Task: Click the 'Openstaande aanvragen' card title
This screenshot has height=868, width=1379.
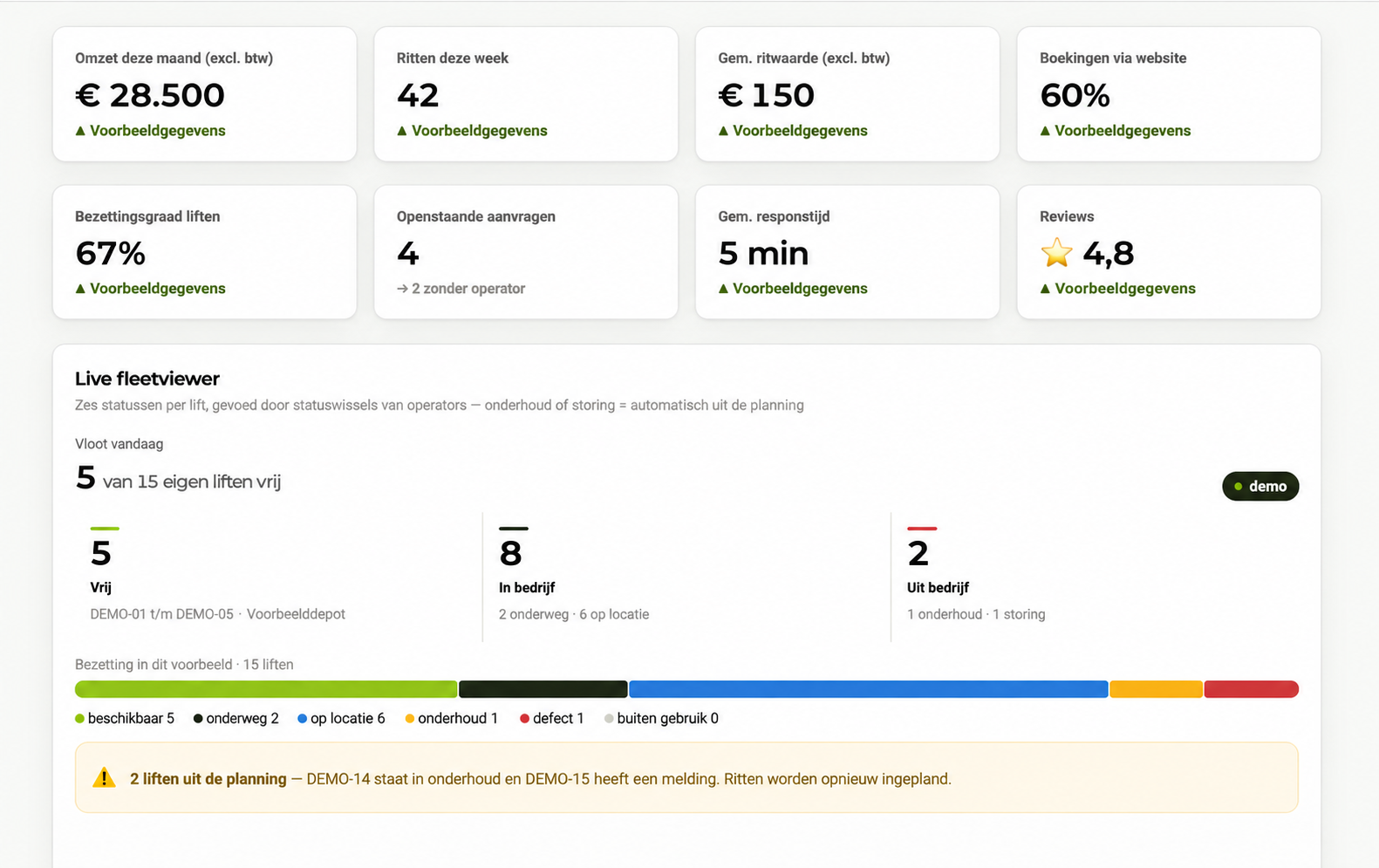Action: click(x=476, y=216)
